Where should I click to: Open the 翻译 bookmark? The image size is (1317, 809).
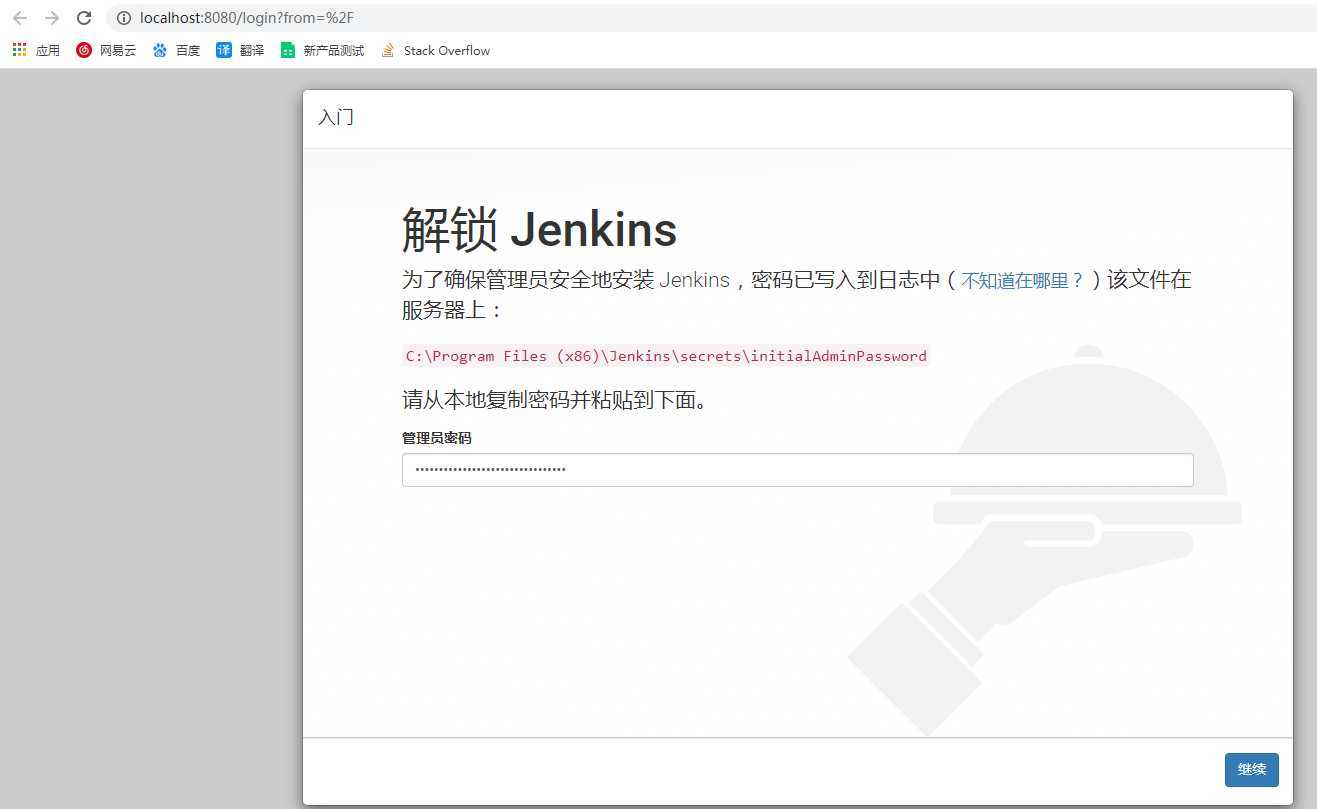coord(240,50)
